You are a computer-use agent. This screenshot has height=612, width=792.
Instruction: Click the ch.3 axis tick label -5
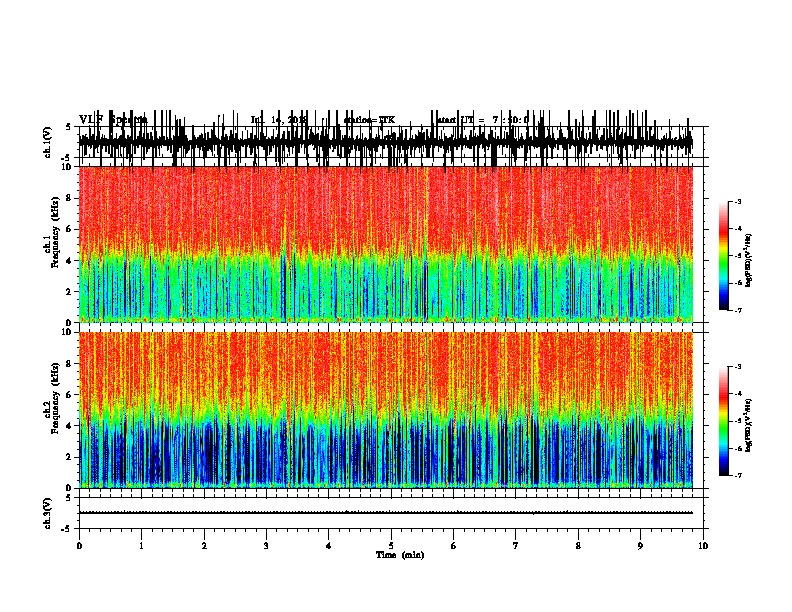(68, 529)
